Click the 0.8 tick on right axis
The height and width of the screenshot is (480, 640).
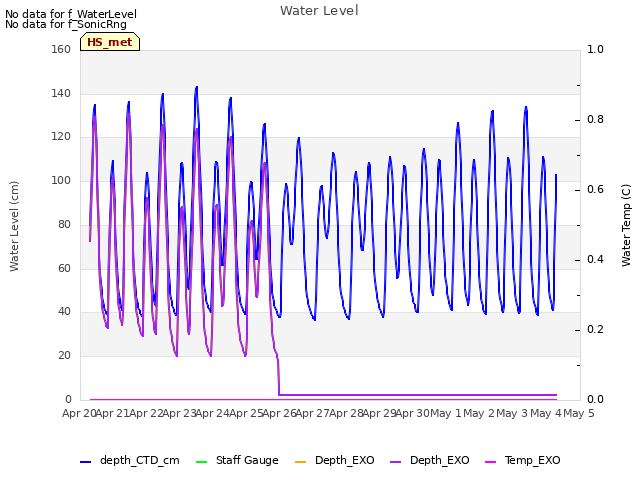595,120
